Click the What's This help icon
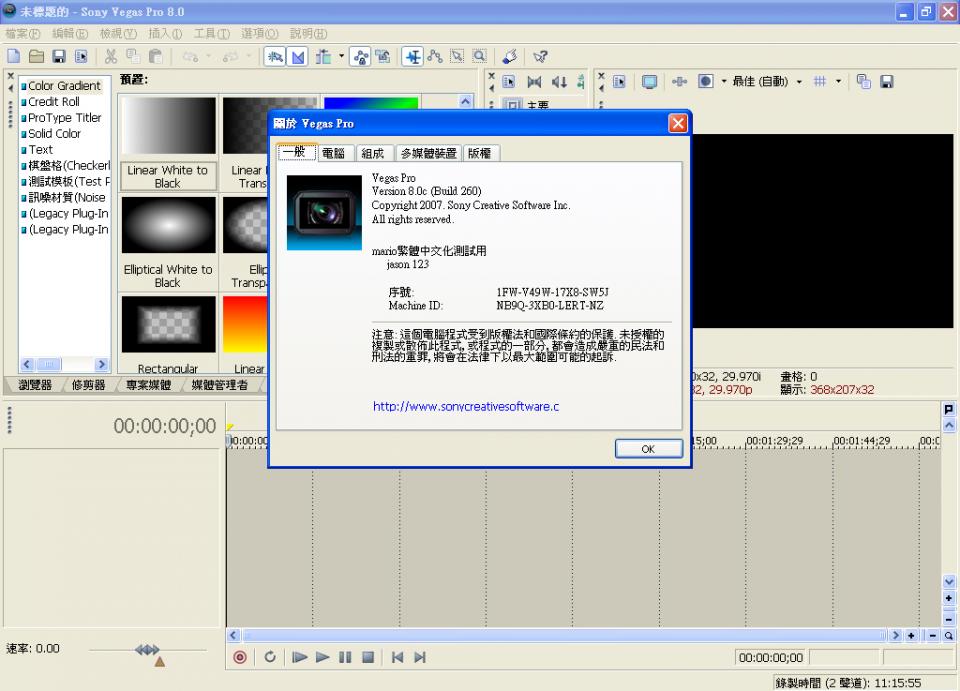The image size is (960, 691). click(x=541, y=57)
